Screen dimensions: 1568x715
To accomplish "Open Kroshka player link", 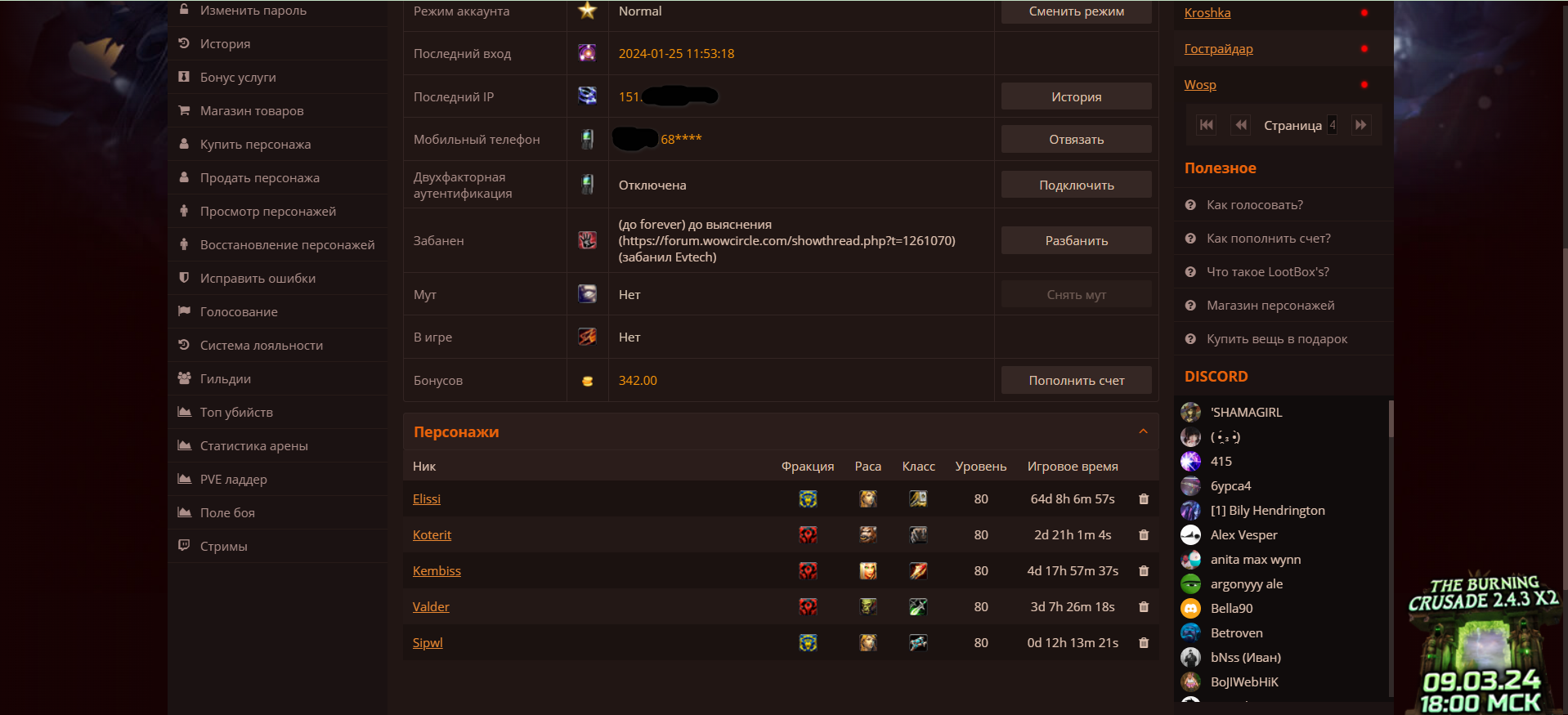I will (x=1207, y=13).
